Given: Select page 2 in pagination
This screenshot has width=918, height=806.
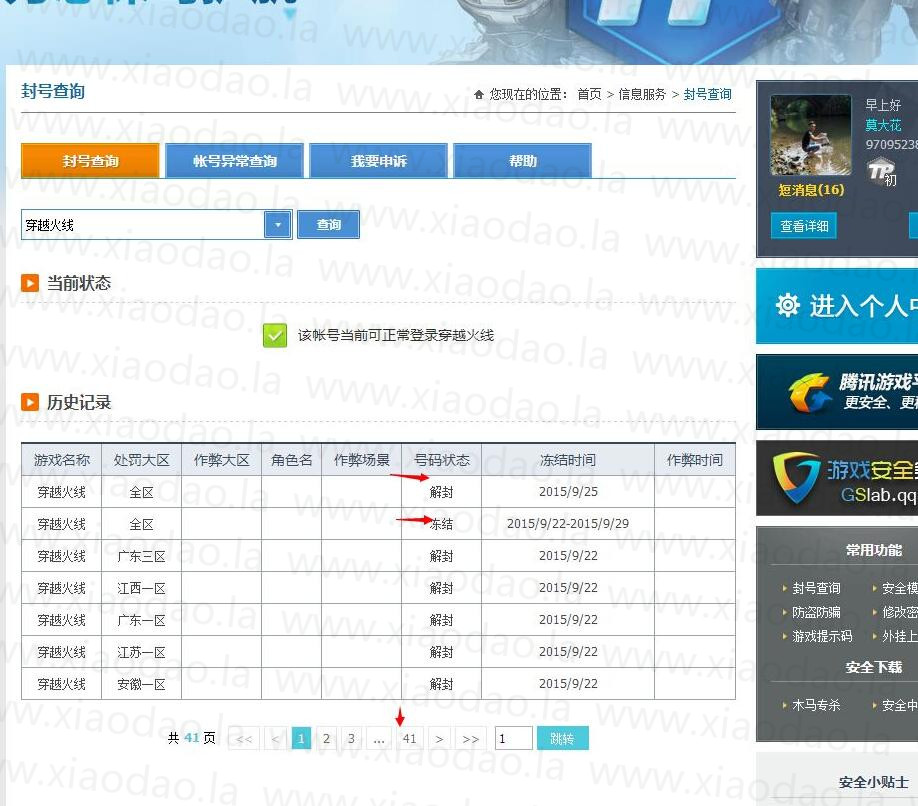Looking at the screenshot, I should (x=326, y=739).
